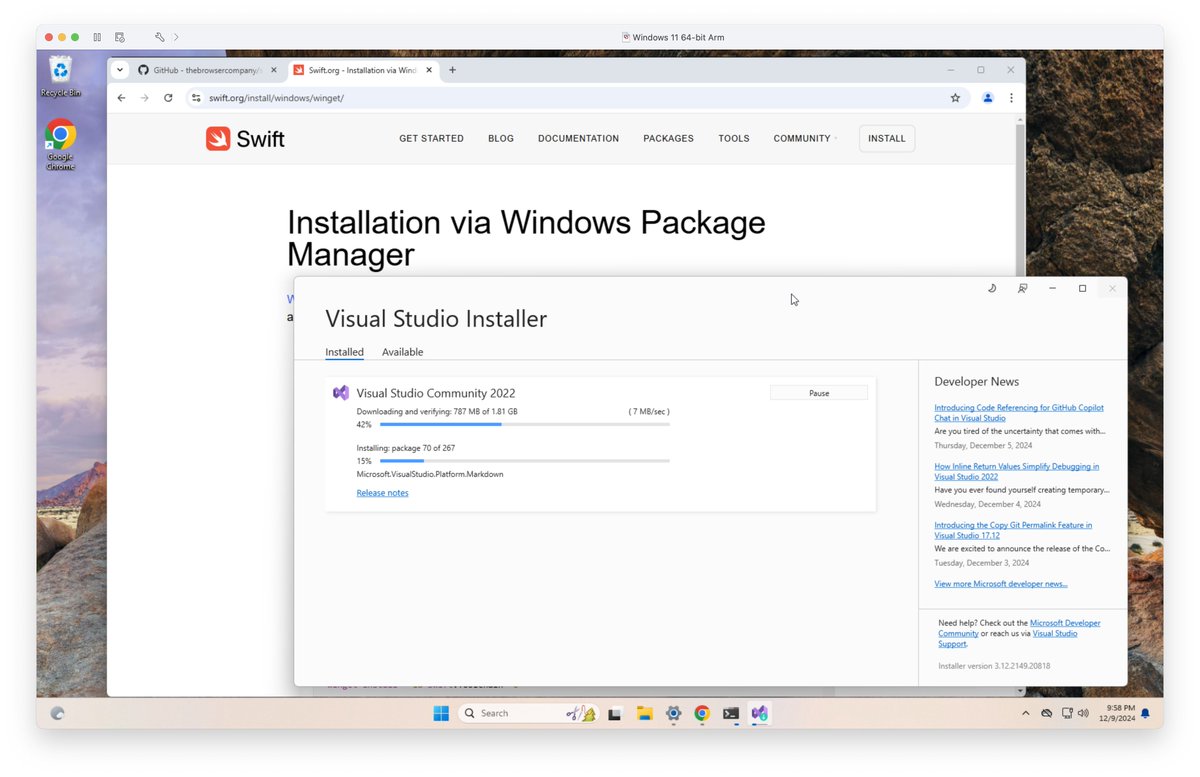Viewport: 1200px width, 777px height.
Task: Toggle dark theme moon icon in Installer
Action: [x=992, y=288]
